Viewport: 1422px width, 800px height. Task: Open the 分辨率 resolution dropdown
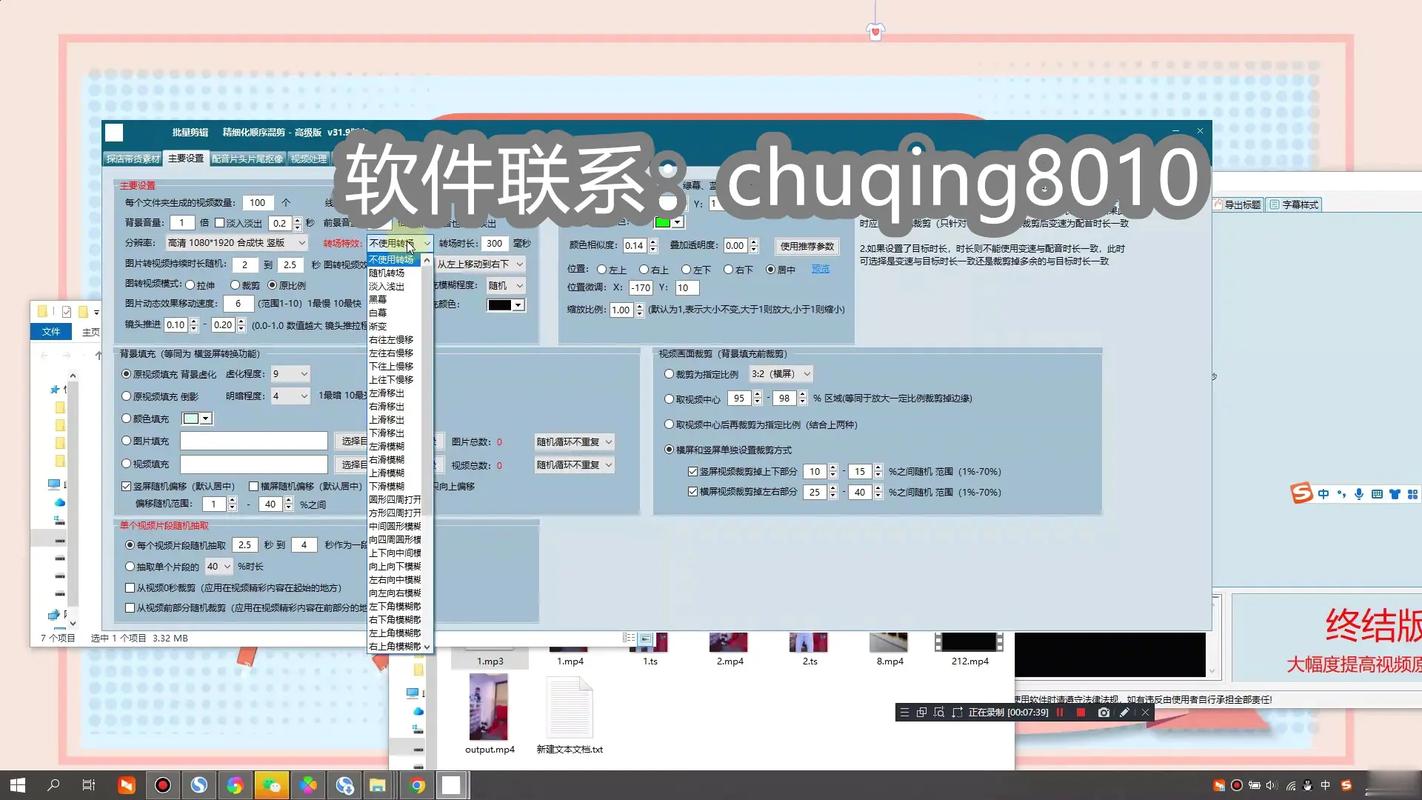coord(238,243)
